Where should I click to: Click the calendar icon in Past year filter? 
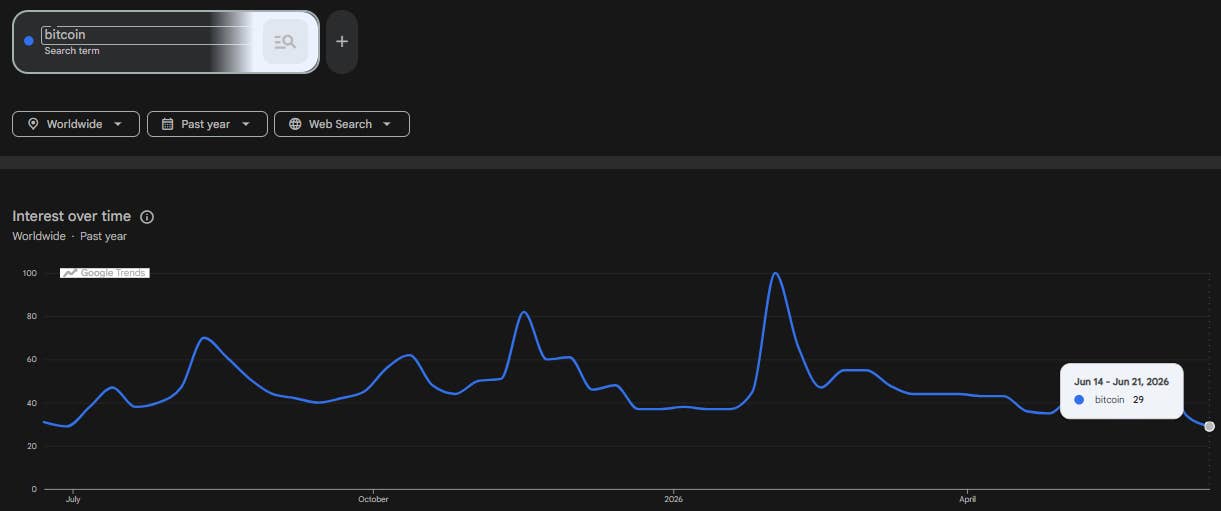pos(167,124)
